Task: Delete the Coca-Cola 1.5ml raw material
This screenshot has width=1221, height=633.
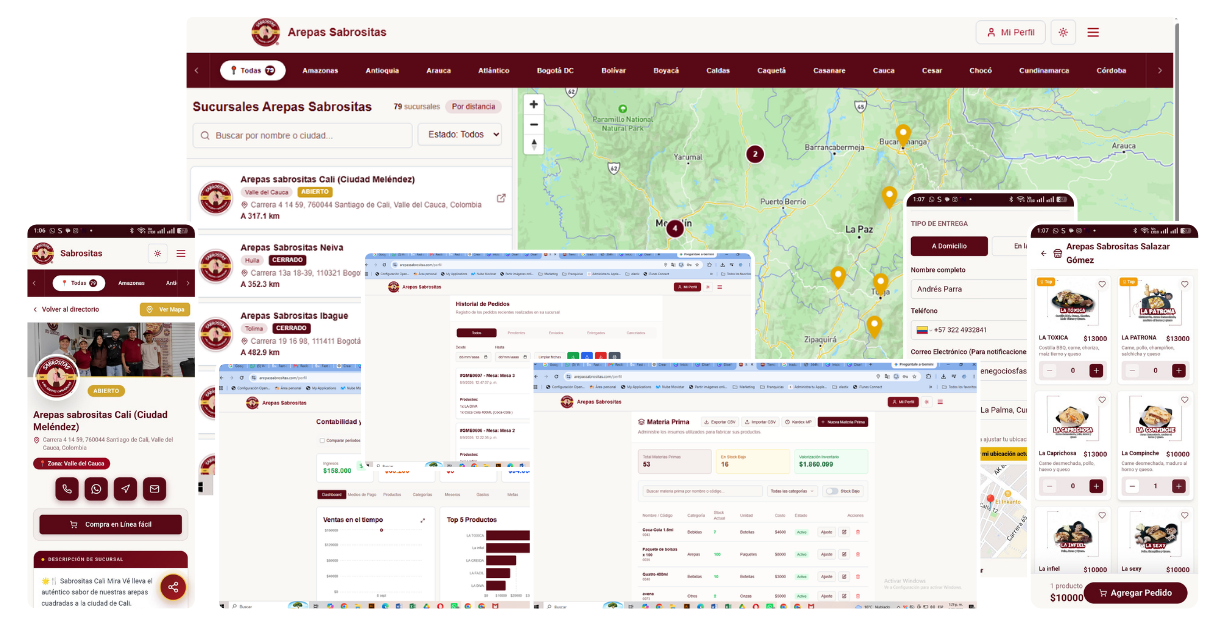Action: pyautogui.click(x=857, y=532)
